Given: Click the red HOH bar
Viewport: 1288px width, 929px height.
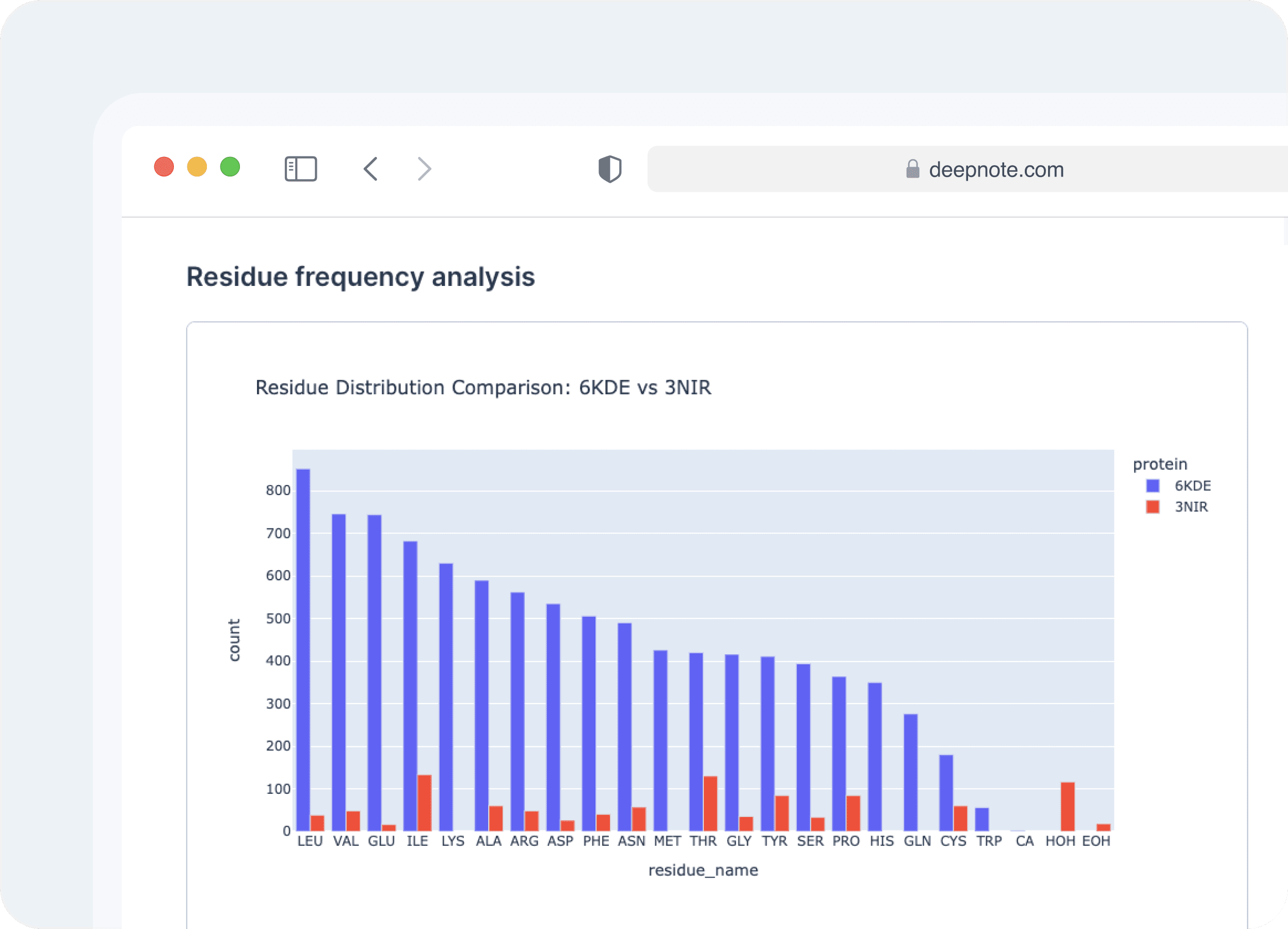Looking at the screenshot, I should click(x=1067, y=806).
